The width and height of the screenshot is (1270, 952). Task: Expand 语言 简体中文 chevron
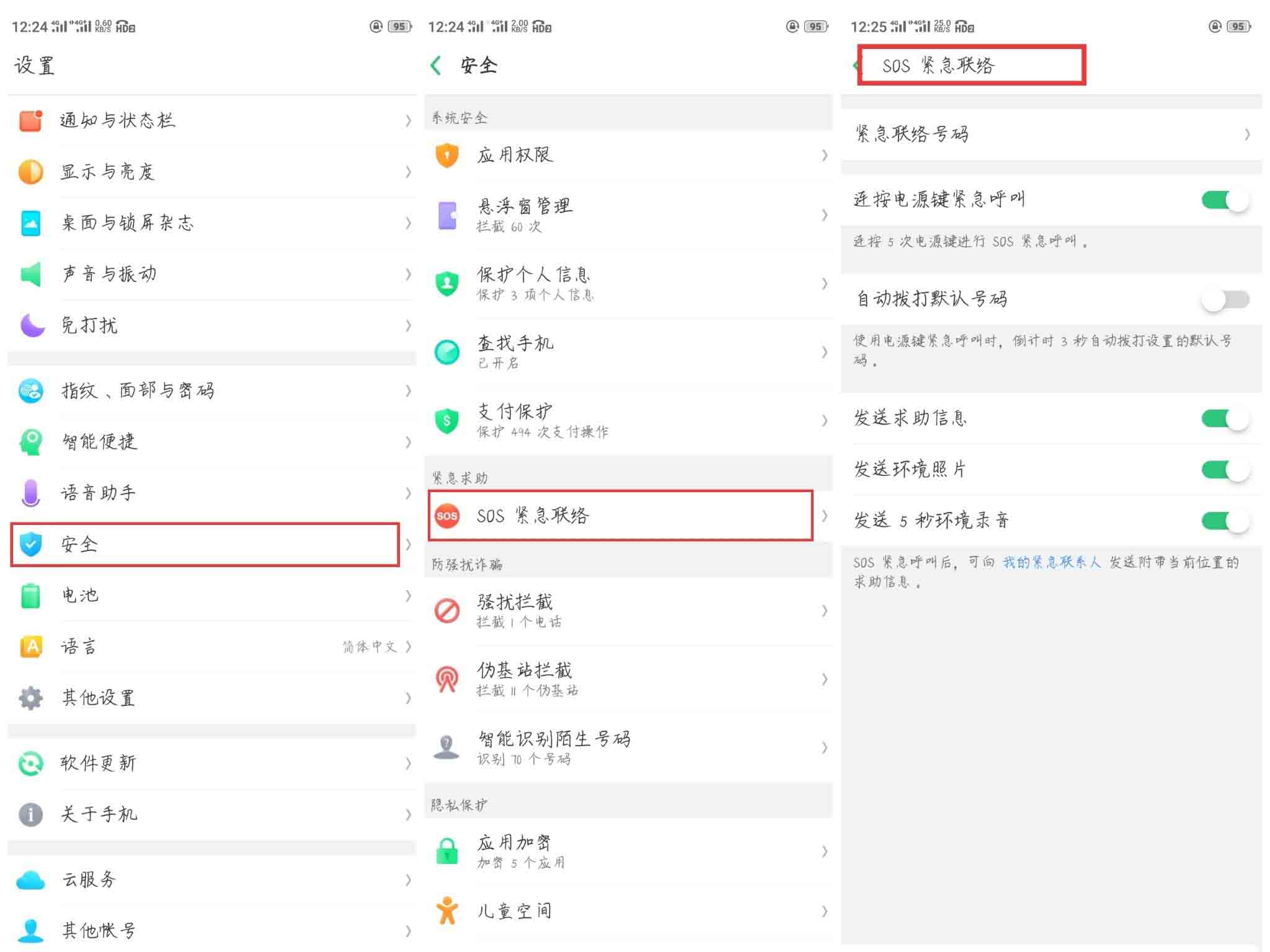[x=408, y=647]
